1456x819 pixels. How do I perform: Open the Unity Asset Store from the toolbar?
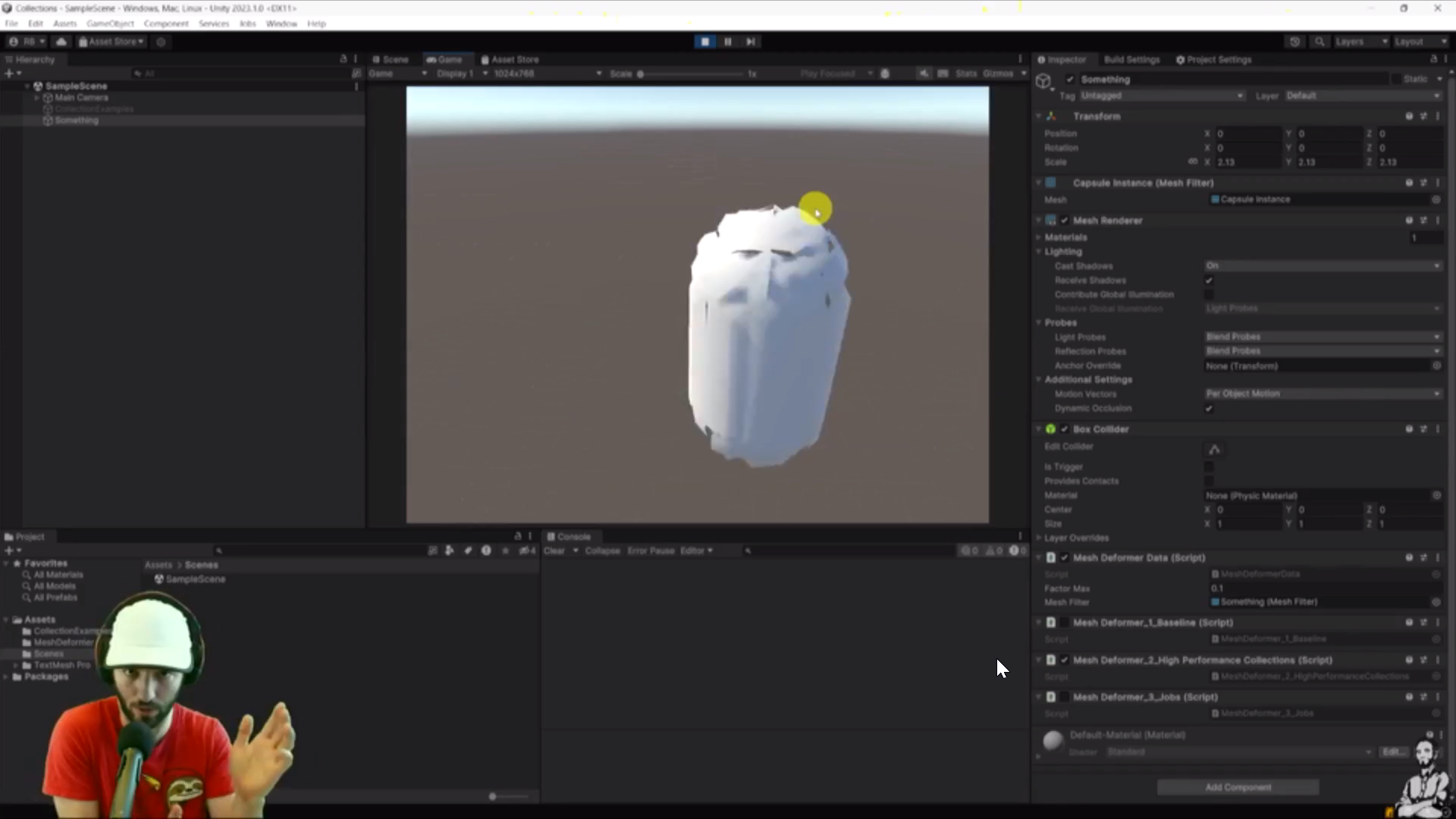point(111,42)
